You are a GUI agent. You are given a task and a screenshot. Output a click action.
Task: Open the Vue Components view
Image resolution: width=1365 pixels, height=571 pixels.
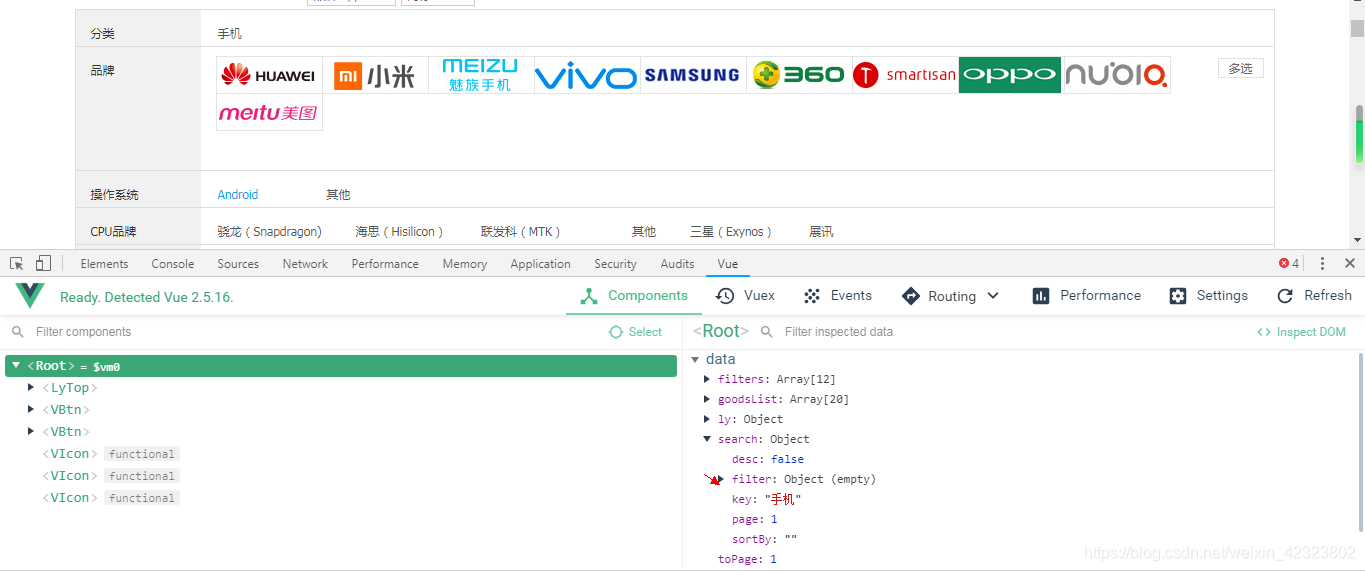tap(634, 296)
